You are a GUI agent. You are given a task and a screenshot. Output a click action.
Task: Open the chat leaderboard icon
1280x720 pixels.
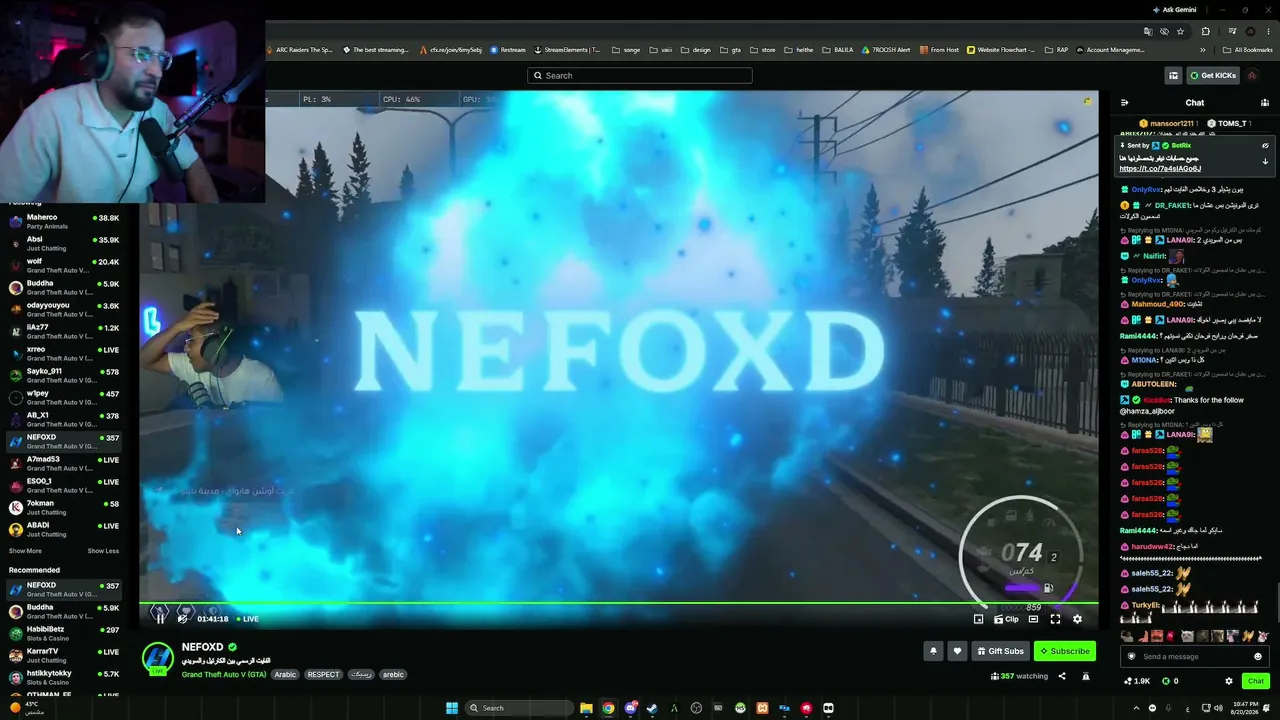click(x=1264, y=102)
